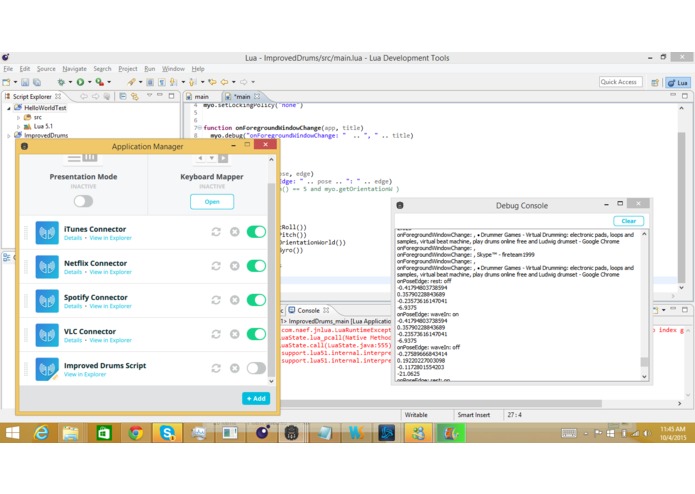Open the Help menu
Image resolution: width=695 pixels, height=494 pixels.
tap(198, 69)
